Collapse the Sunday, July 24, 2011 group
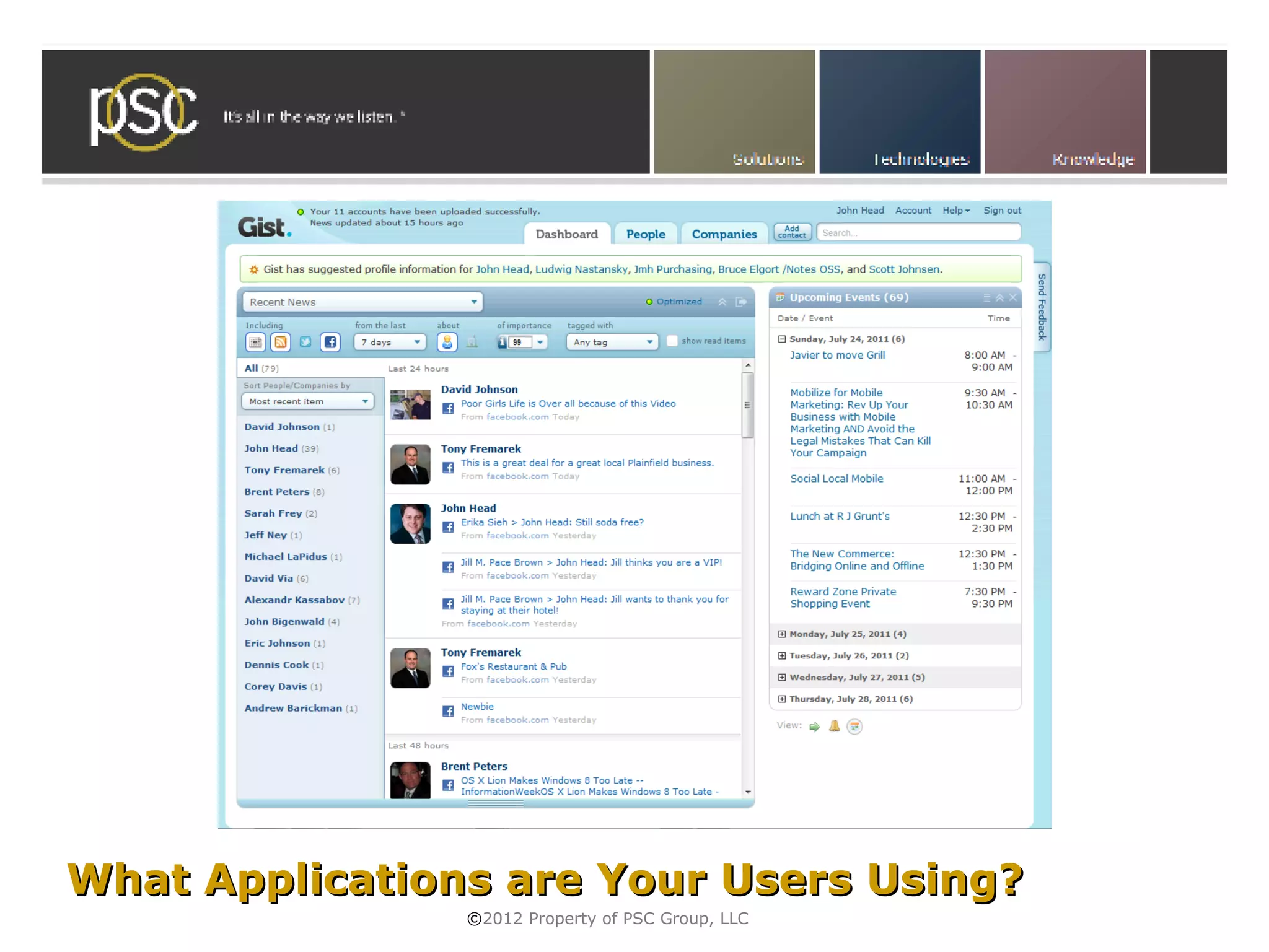 pyautogui.click(x=782, y=339)
